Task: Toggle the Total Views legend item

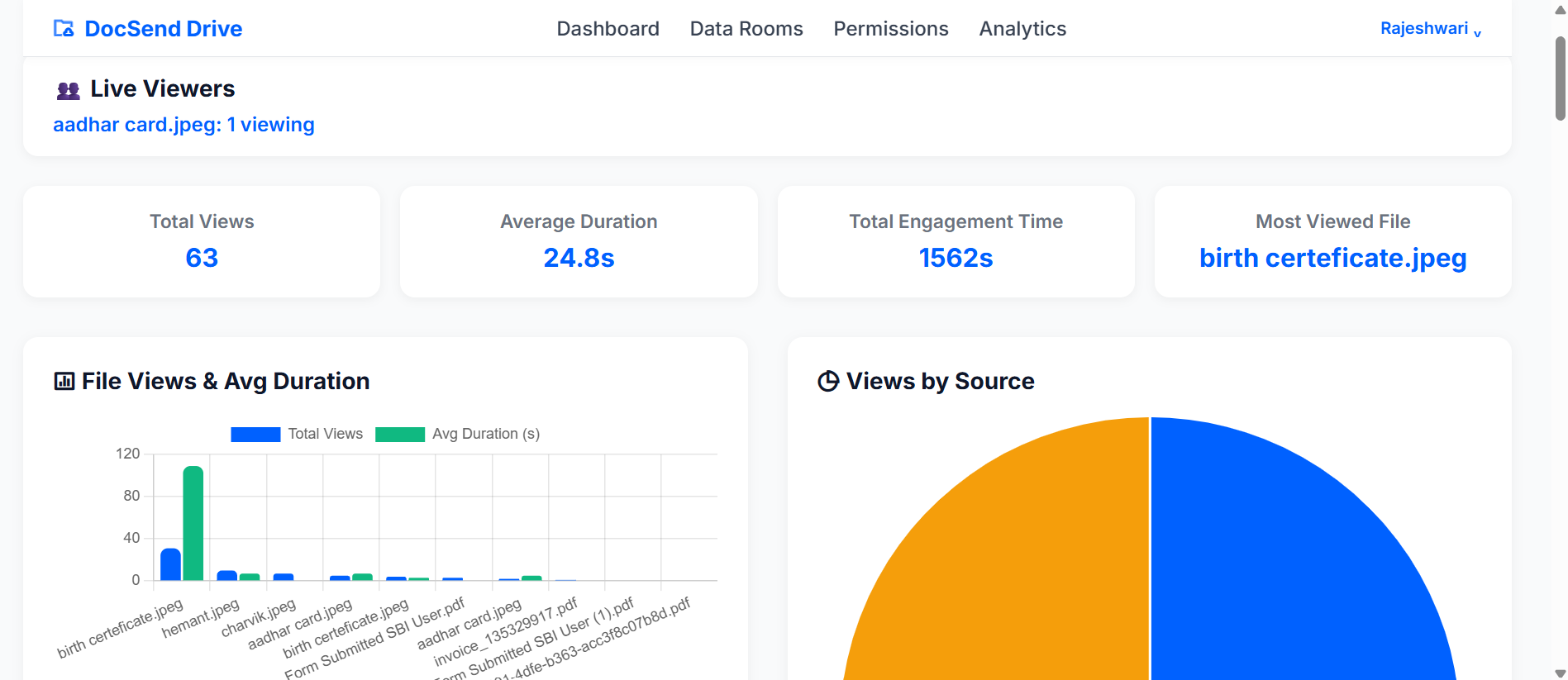Action: pyautogui.click(x=297, y=435)
